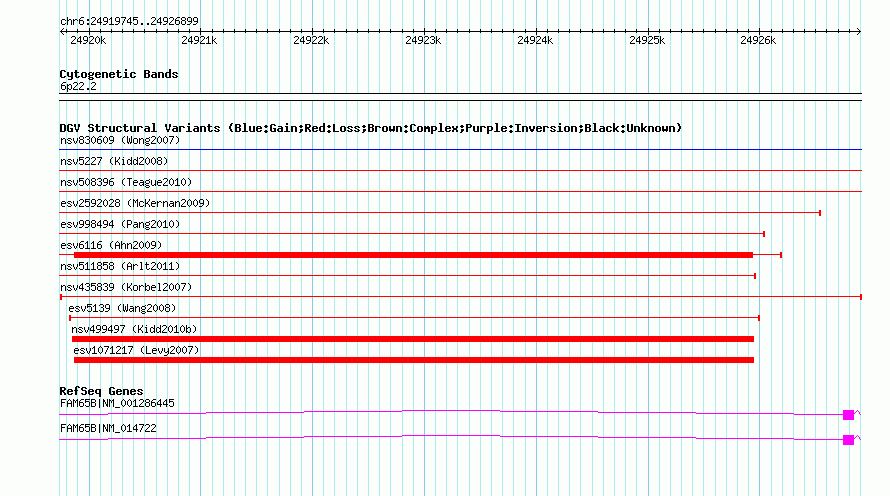Select the RefSeq Genes track title
The image size is (890, 496).
pos(101,391)
